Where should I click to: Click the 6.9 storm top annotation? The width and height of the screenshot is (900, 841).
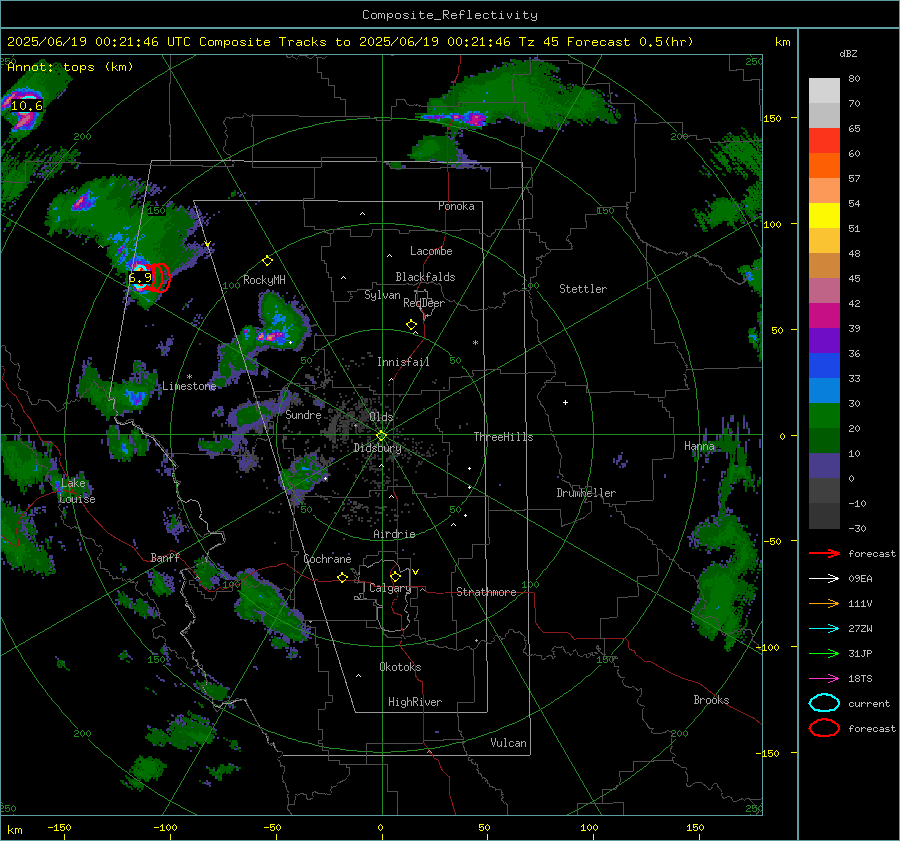(x=140, y=278)
